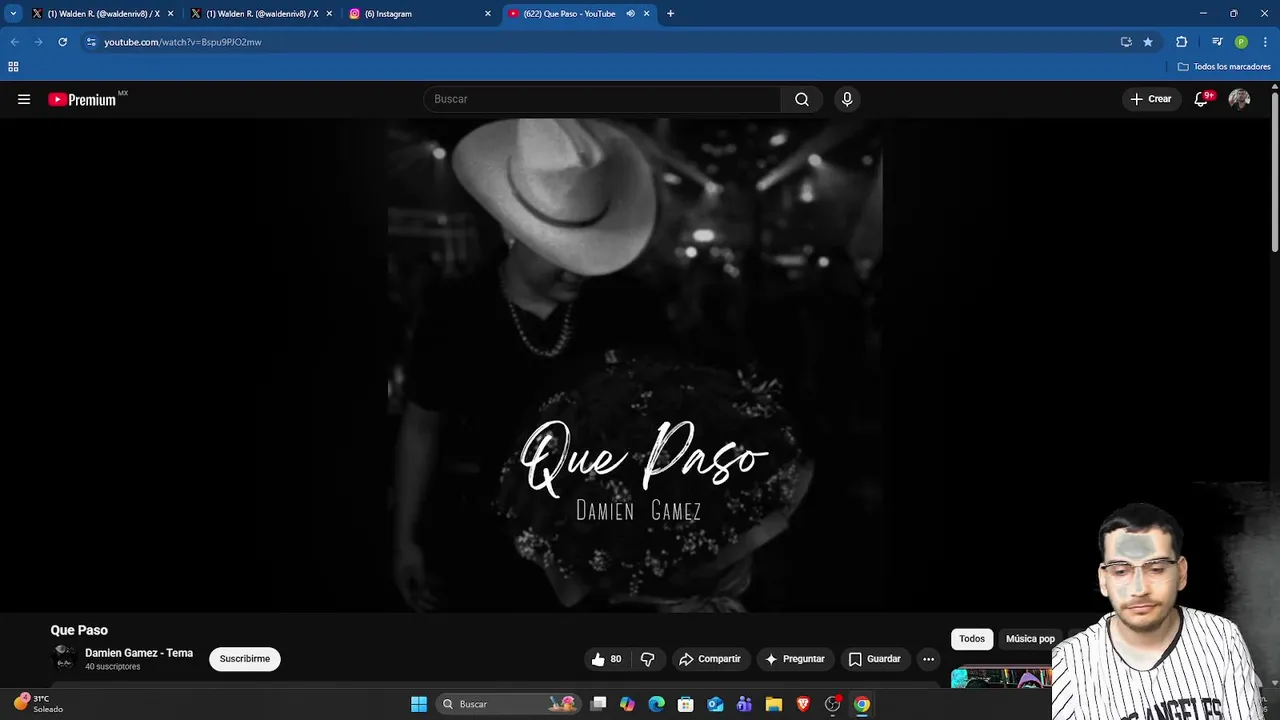View site information icon in address bar

click(91, 42)
